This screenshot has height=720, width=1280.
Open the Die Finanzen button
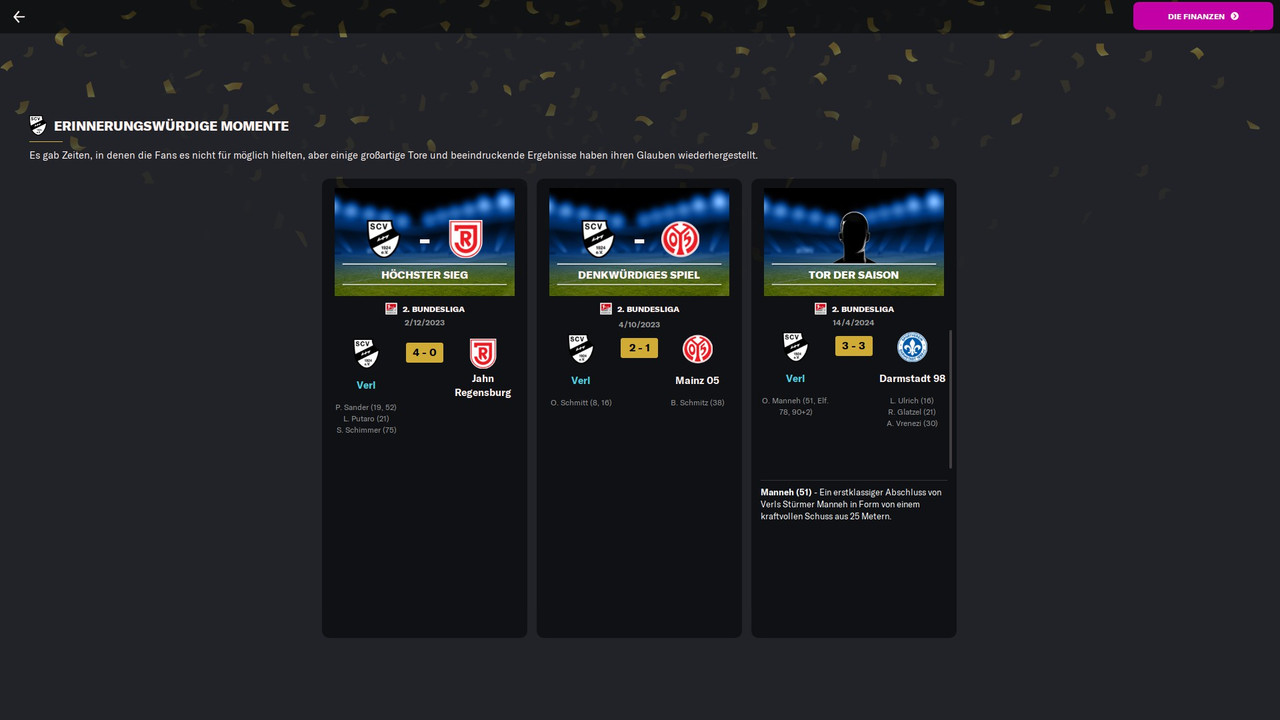[1203, 16]
